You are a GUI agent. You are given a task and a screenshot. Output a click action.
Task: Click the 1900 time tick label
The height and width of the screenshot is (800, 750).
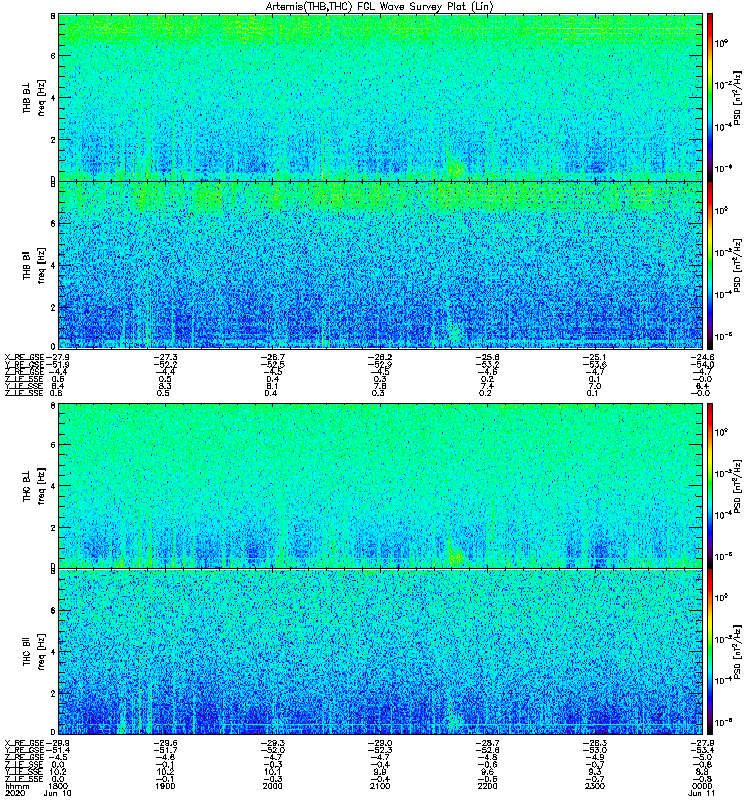click(x=165, y=786)
